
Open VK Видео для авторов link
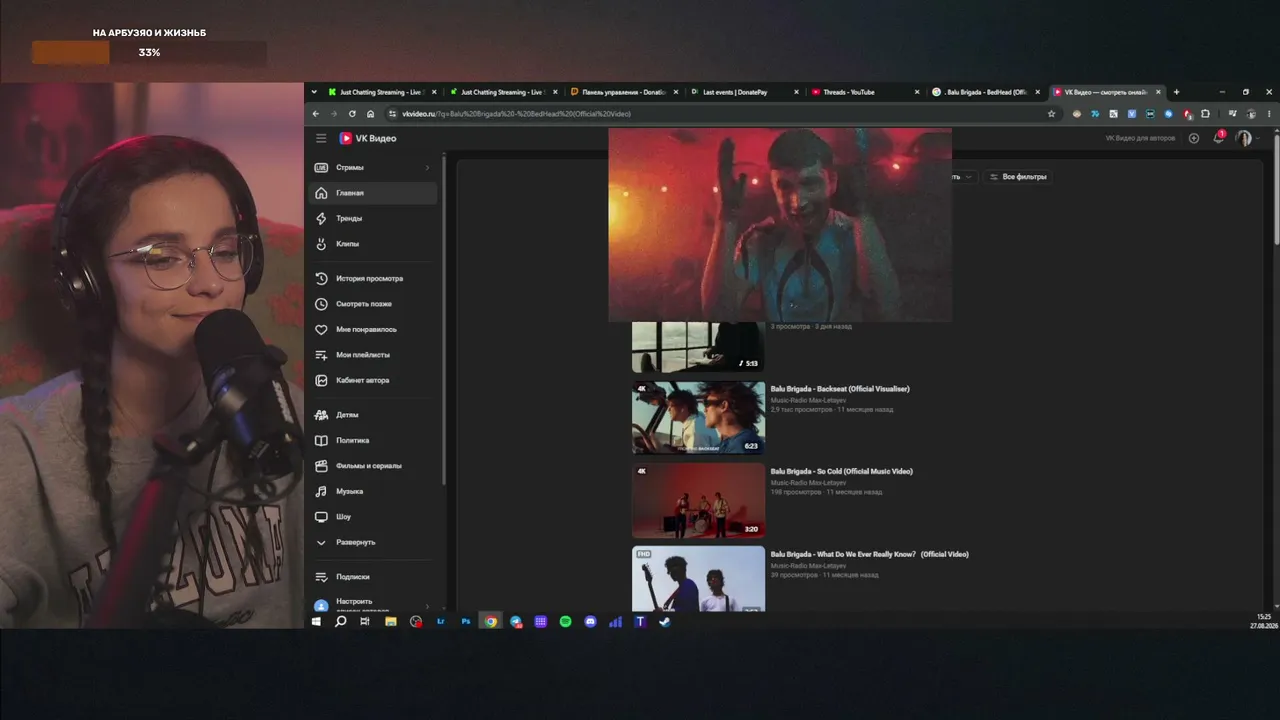(x=1140, y=138)
